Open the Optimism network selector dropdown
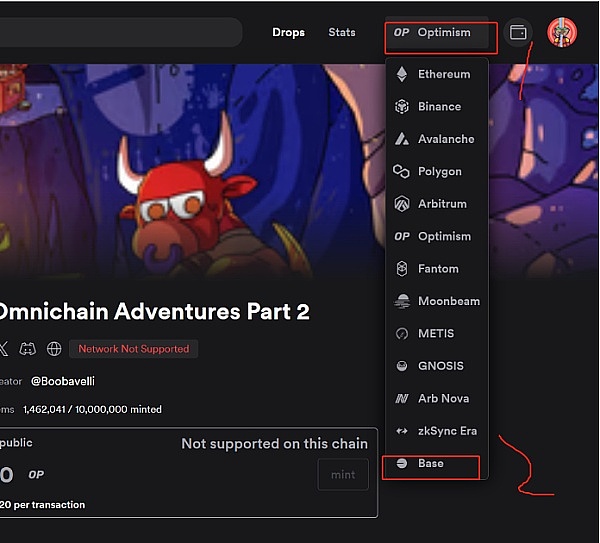 click(x=437, y=33)
